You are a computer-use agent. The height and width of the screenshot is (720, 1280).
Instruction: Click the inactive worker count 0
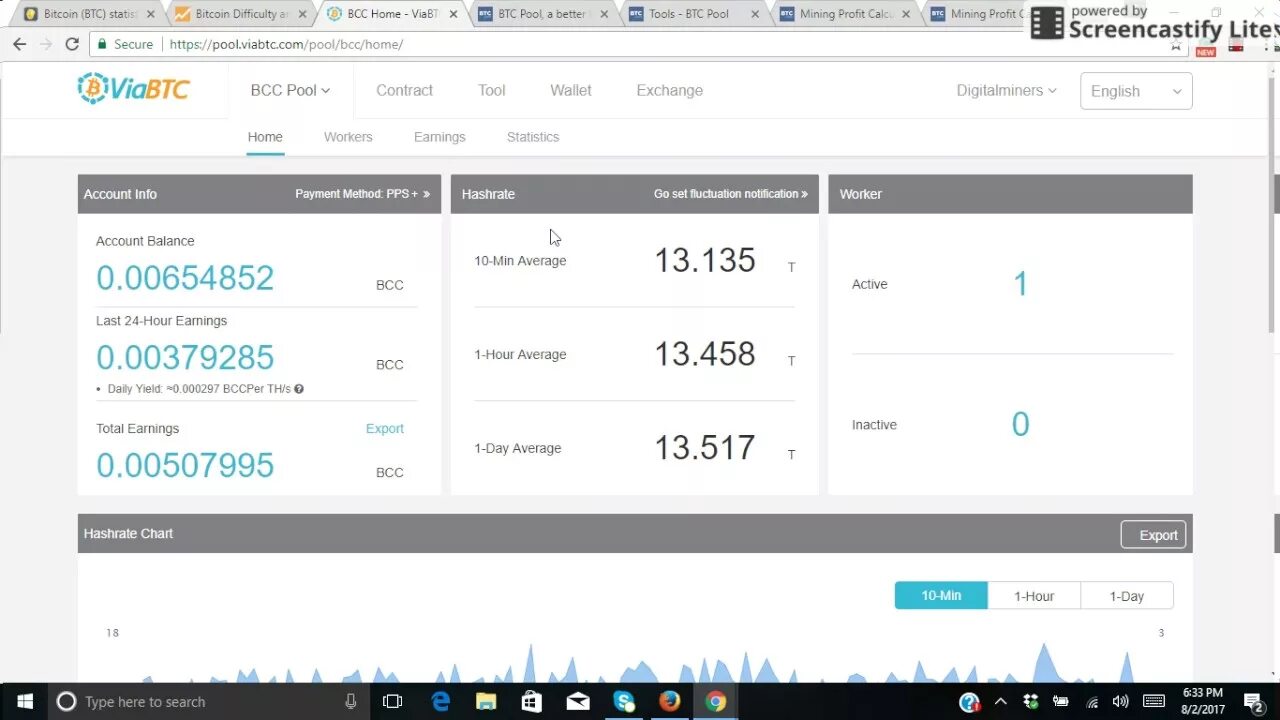coord(1020,424)
